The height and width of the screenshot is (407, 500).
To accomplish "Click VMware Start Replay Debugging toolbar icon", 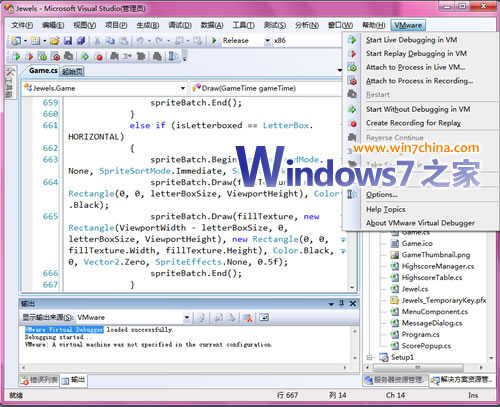I will coord(29,56).
